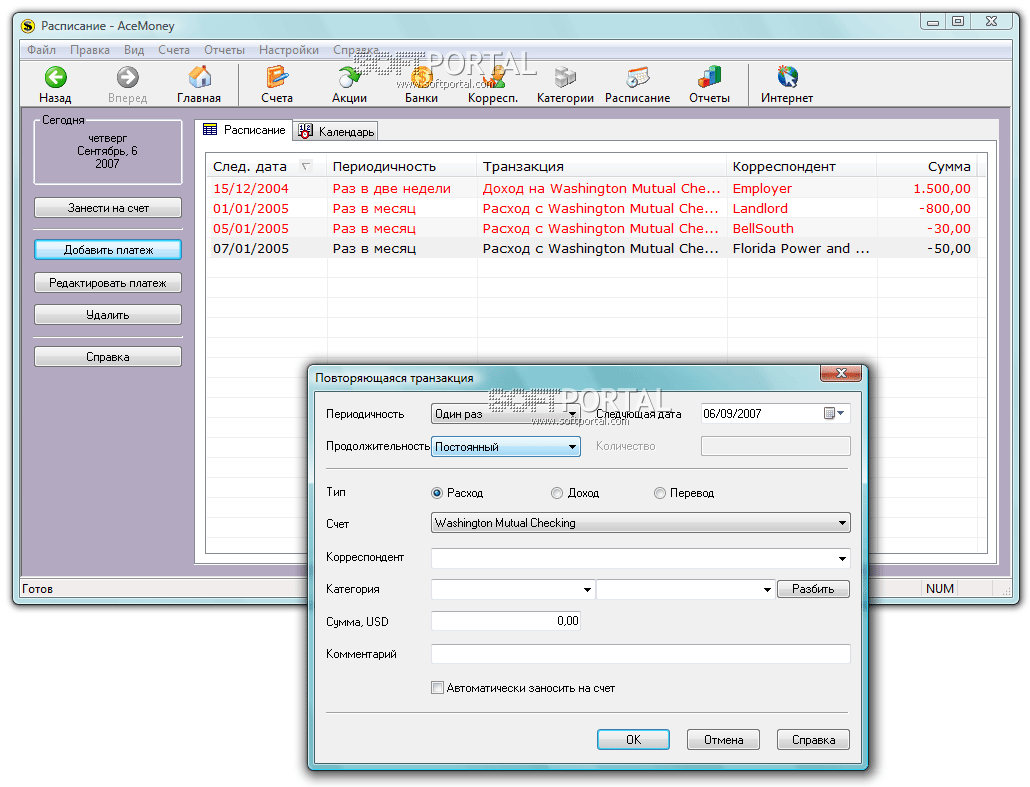Open the Корресп. payees toolbar icon
1030x787 pixels.
pos(494,77)
